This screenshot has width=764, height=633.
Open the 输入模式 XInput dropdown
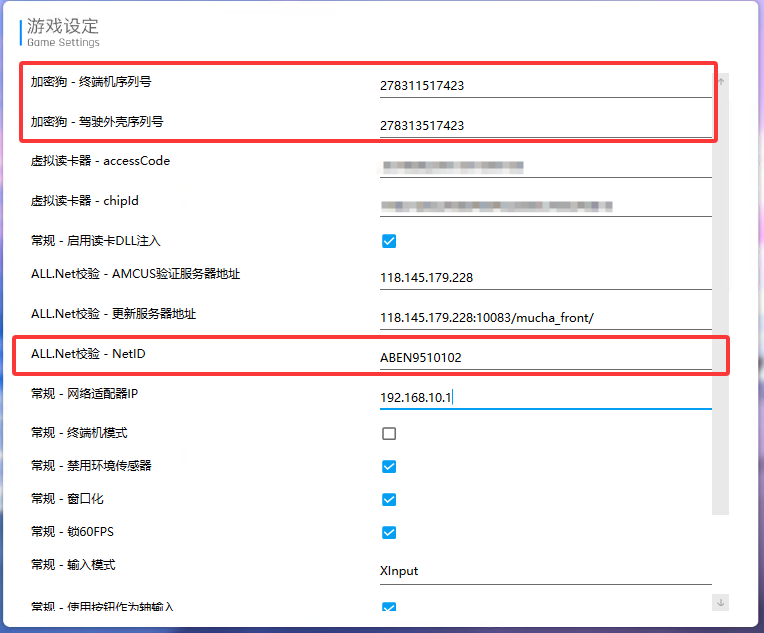[x=545, y=571]
